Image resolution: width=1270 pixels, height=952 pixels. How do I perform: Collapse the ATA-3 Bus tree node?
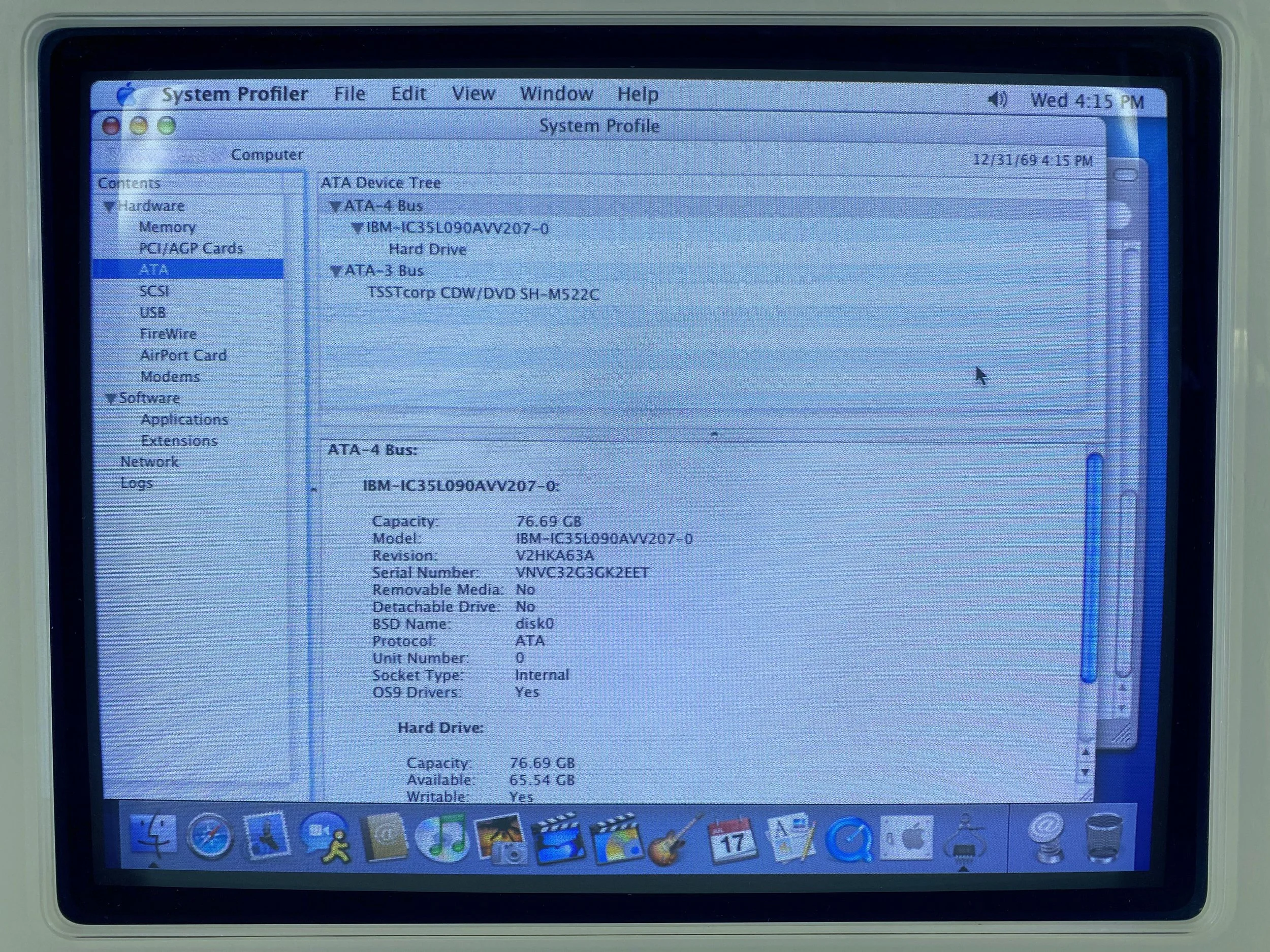click(336, 272)
